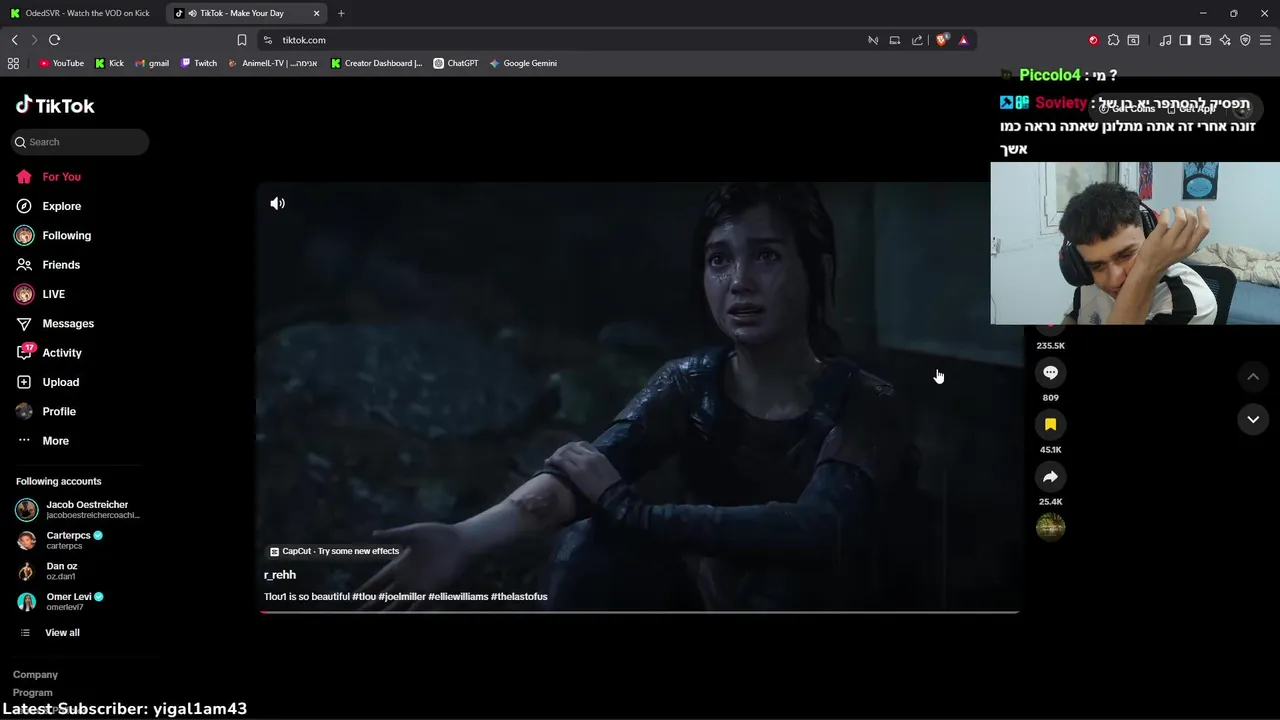Viewport: 1280px width, 720px height.
Task: Go to the previous video with up chevron
Action: pos(1253,376)
